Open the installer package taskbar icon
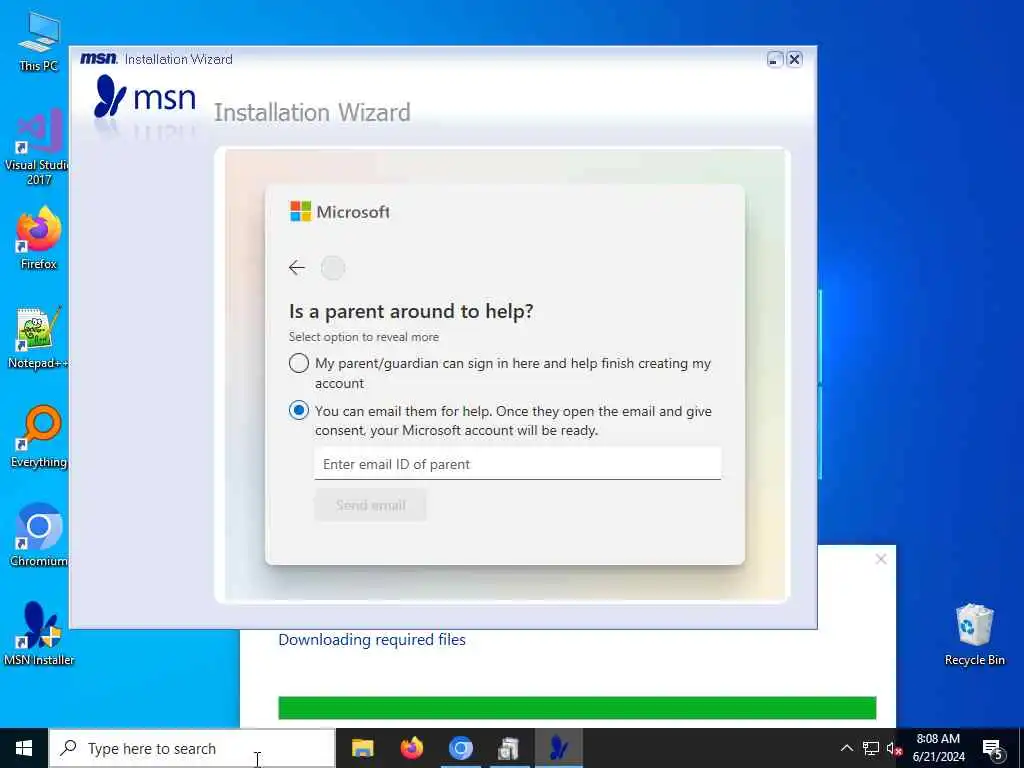The width and height of the screenshot is (1024, 768). (x=509, y=748)
